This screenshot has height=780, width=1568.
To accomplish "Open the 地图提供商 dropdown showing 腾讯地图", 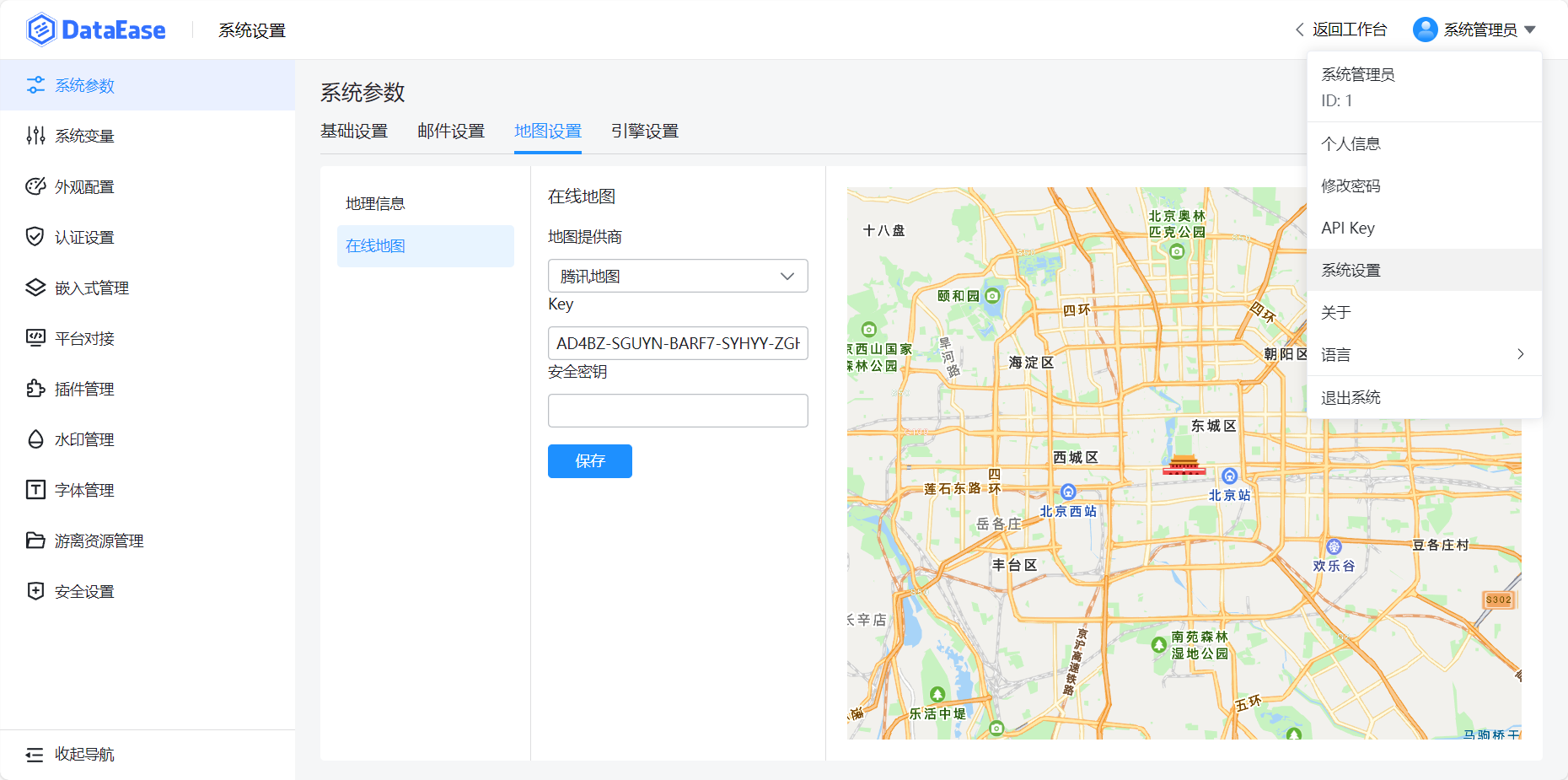I will [x=678, y=276].
